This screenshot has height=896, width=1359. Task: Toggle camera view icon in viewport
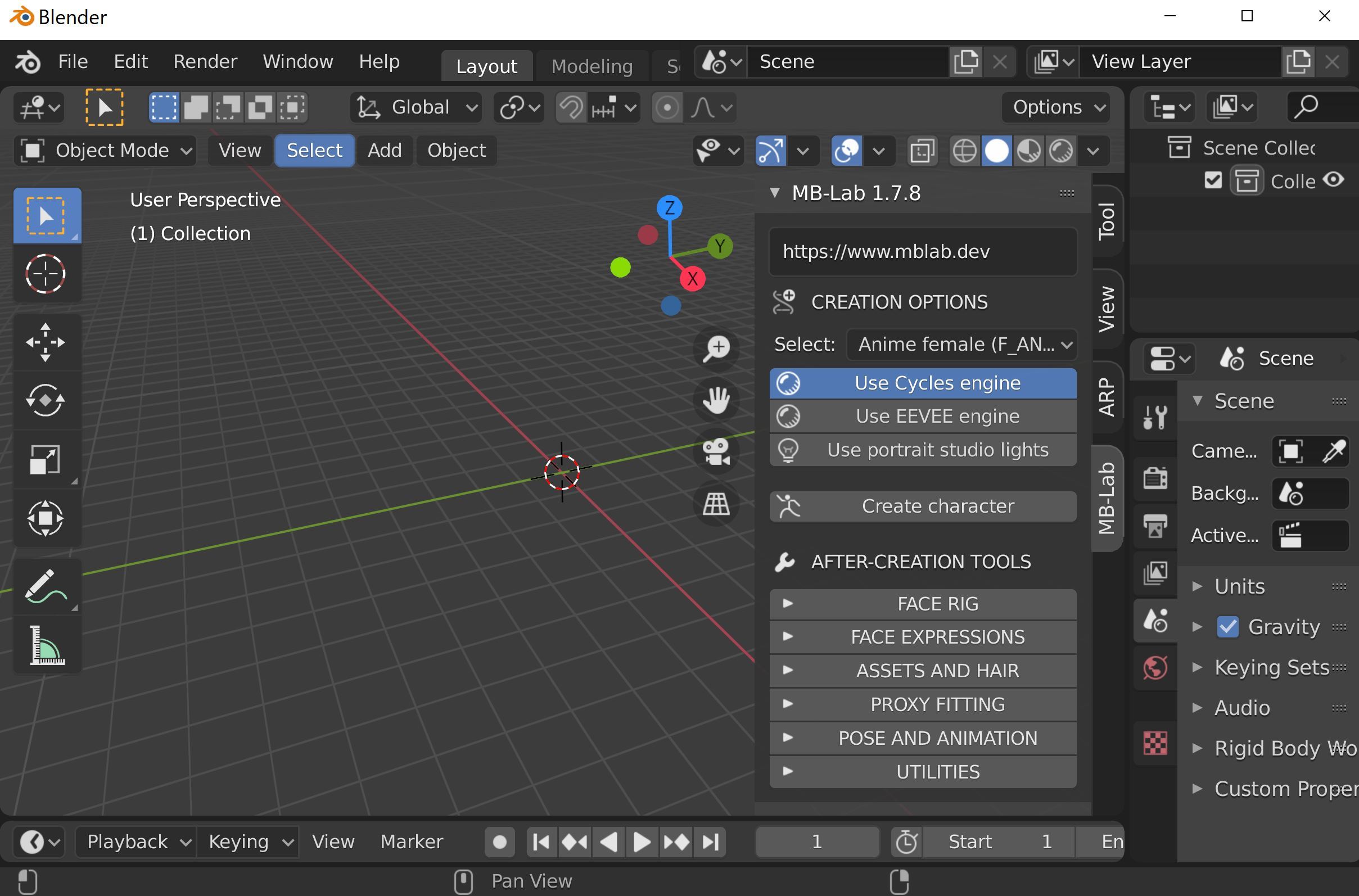pos(716,451)
